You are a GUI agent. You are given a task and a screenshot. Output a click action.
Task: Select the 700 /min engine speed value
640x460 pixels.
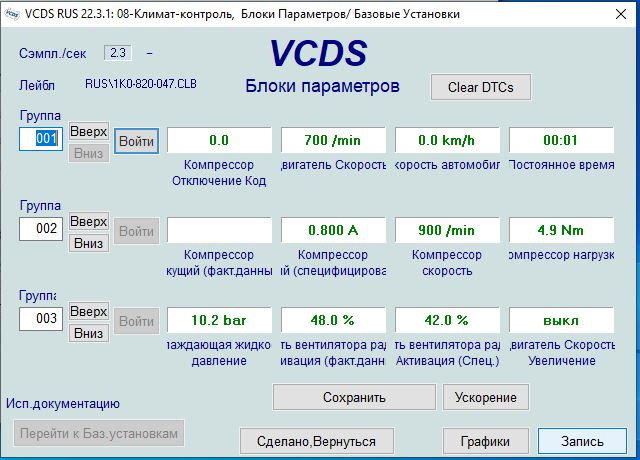click(x=333, y=140)
